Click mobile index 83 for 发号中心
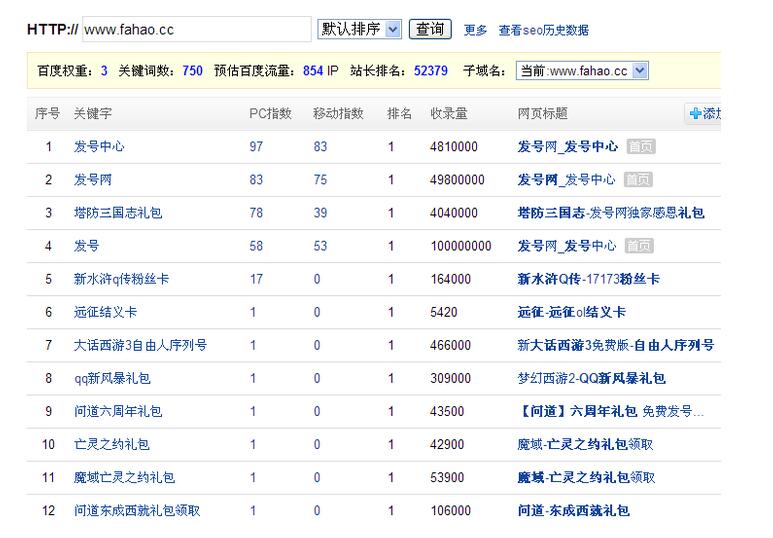 (x=320, y=146)
